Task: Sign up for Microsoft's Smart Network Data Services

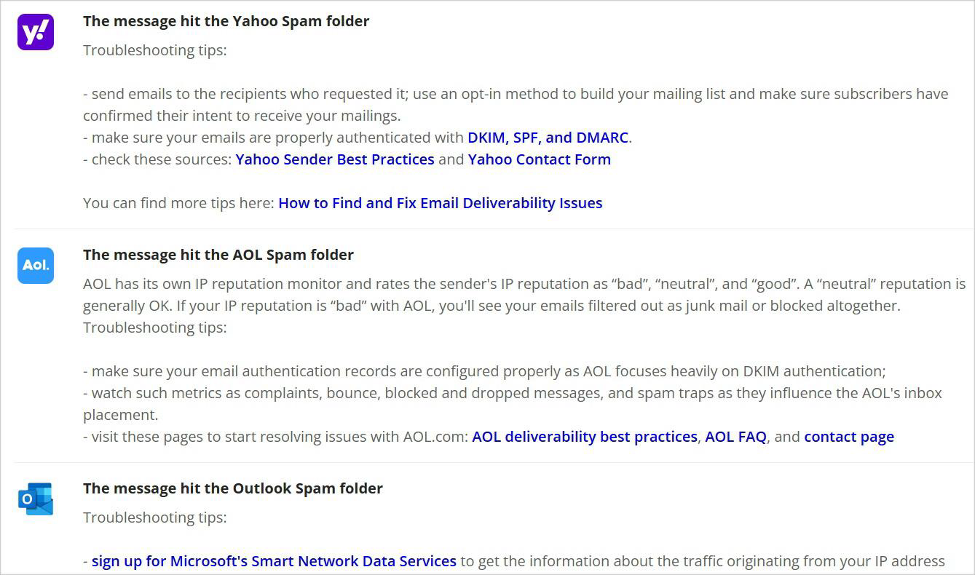Action: (x=274, y=561)
